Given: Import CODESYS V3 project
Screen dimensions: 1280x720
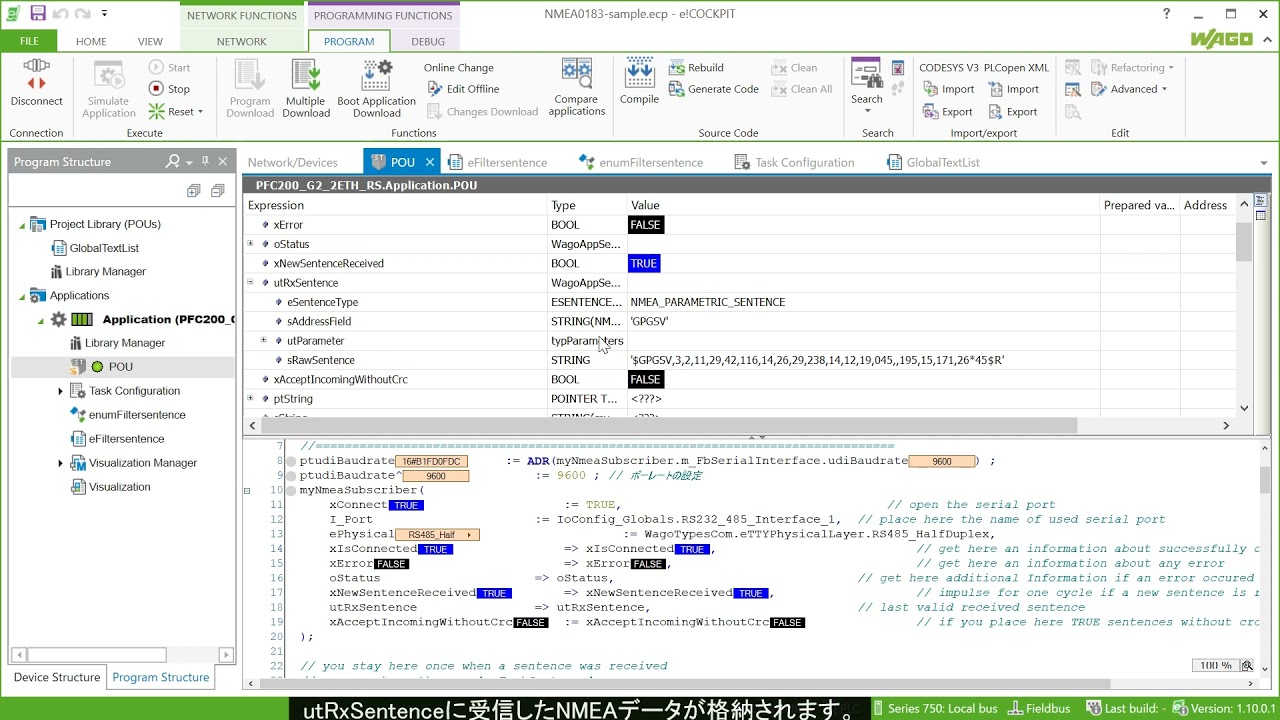Looking at the screenshot, I should tap(947, 89).
